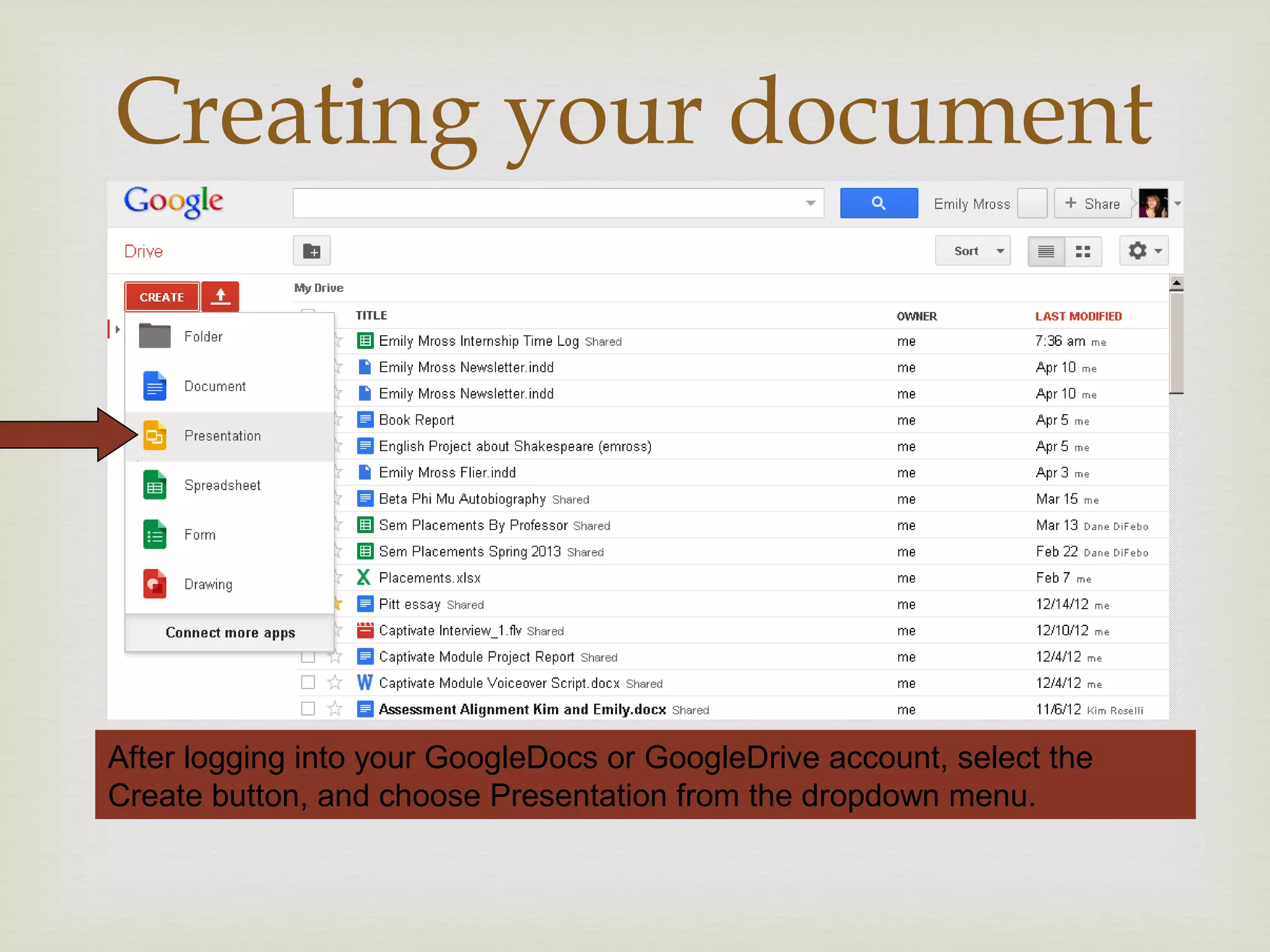
Task: Click the new folder icon button
Action: (x=311, y=251)
